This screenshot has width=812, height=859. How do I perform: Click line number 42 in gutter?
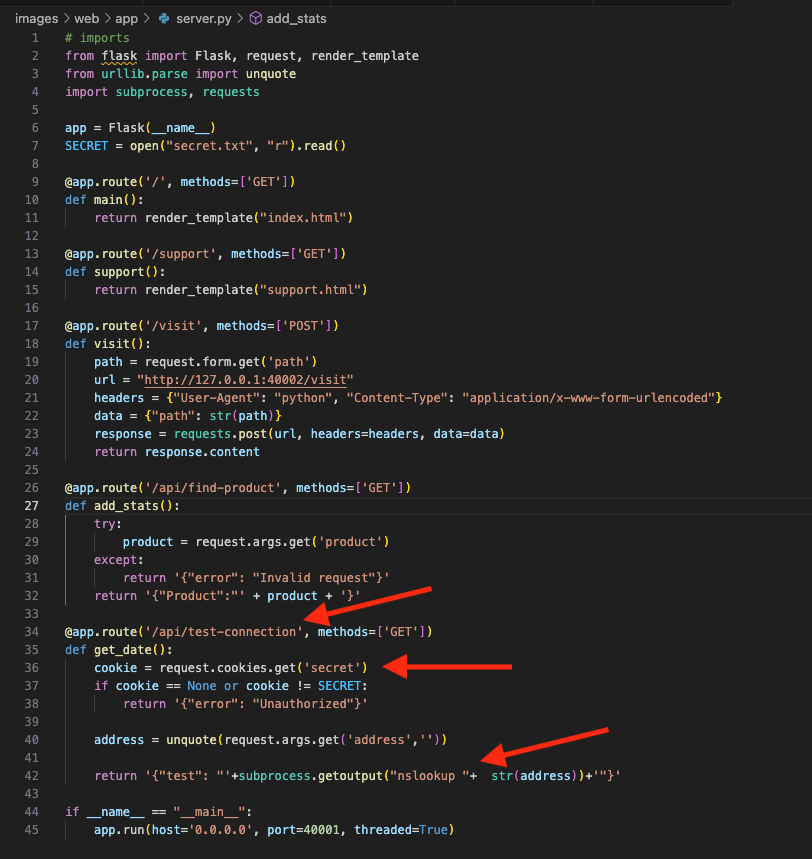(34, 776)
